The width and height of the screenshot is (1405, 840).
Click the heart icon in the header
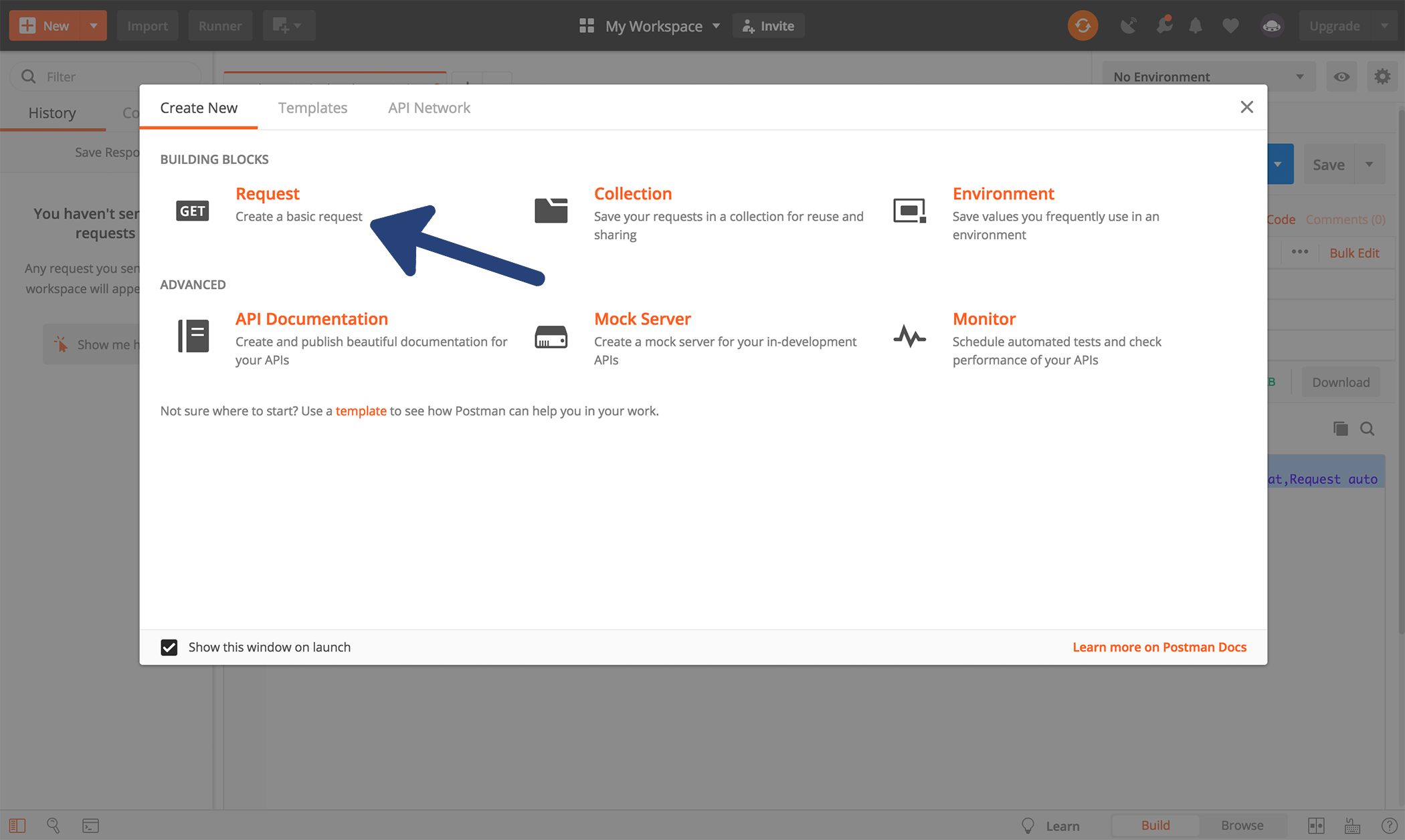click(1230, 26)
